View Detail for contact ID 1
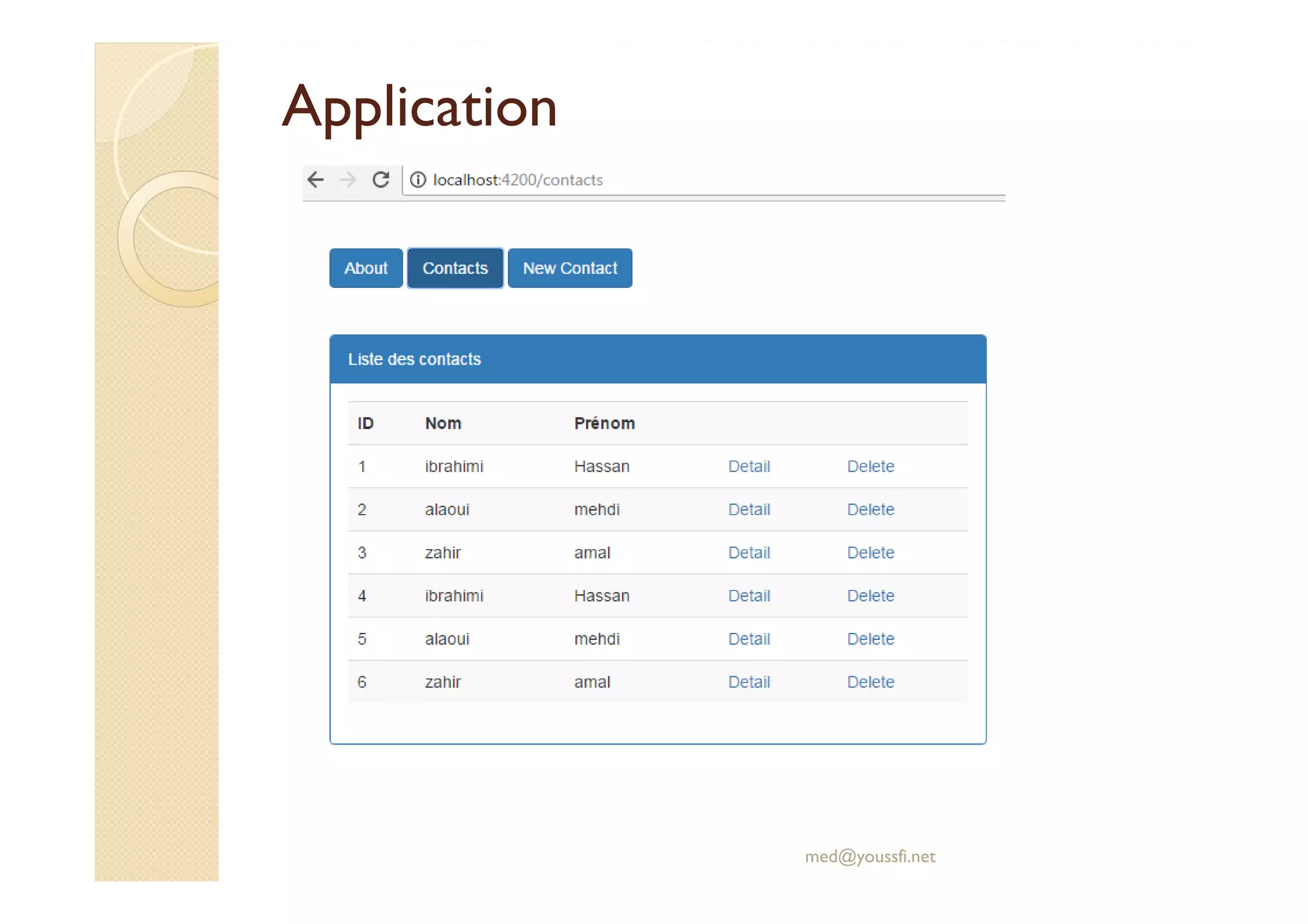This screenshot has height=924, width=1308. pyautogui.click(x=749, y=466)
